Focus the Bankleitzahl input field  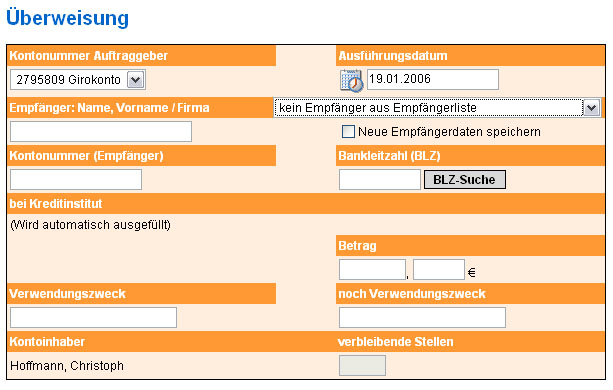pos(380,179)
